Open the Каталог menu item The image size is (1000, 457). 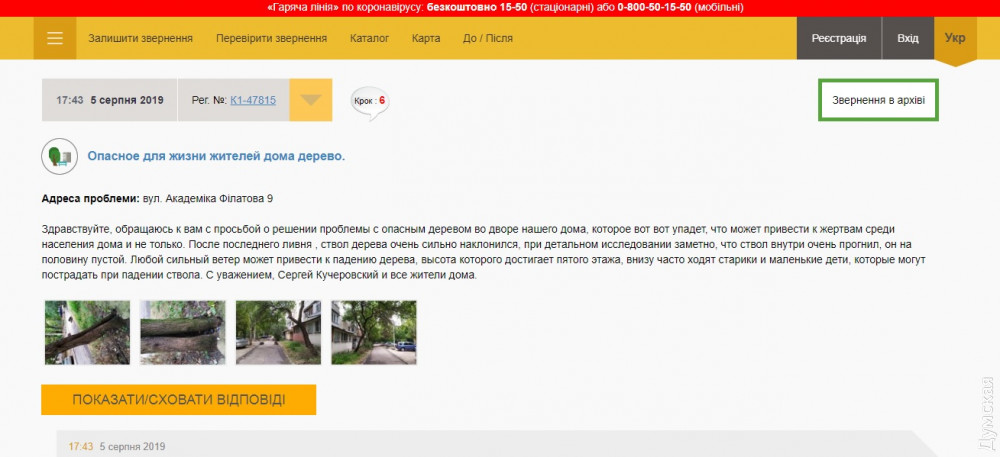(x=369, y=39)
